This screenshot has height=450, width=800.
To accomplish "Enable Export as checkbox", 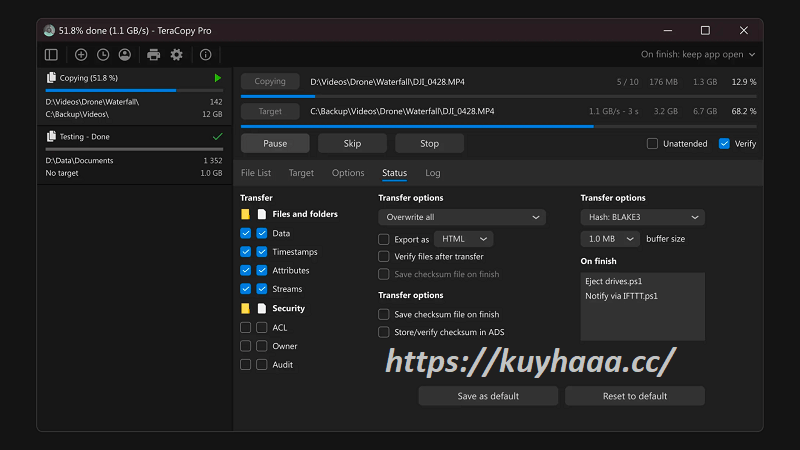I will click(384, 239).
